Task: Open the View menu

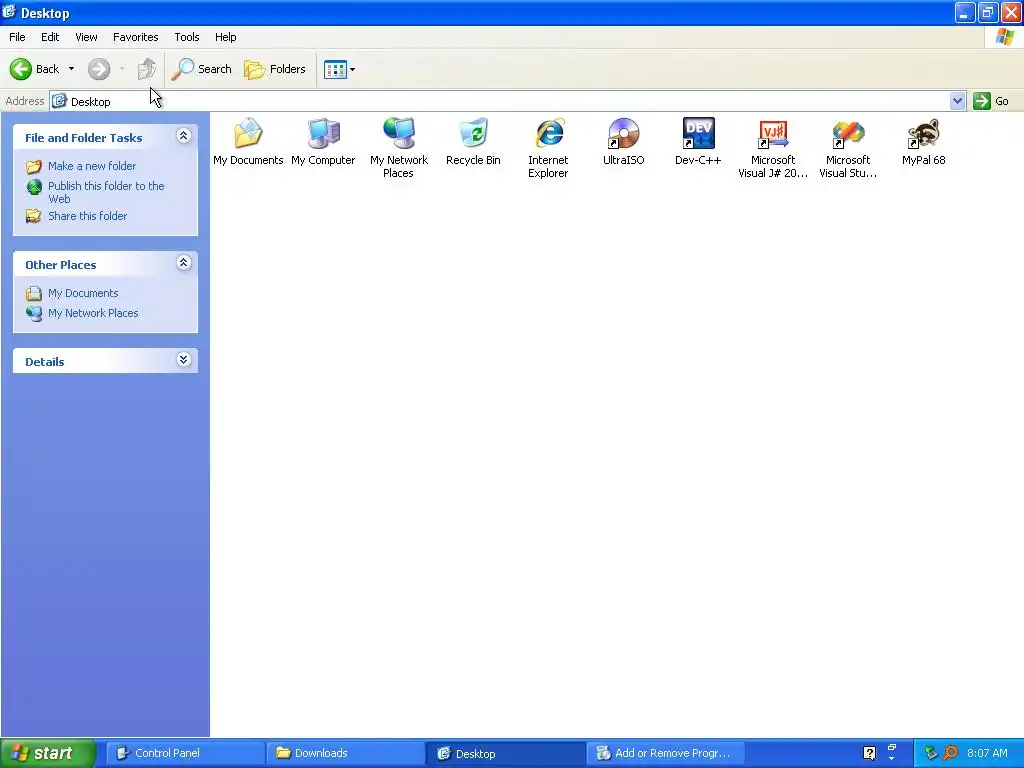Action: click(86, 37)
